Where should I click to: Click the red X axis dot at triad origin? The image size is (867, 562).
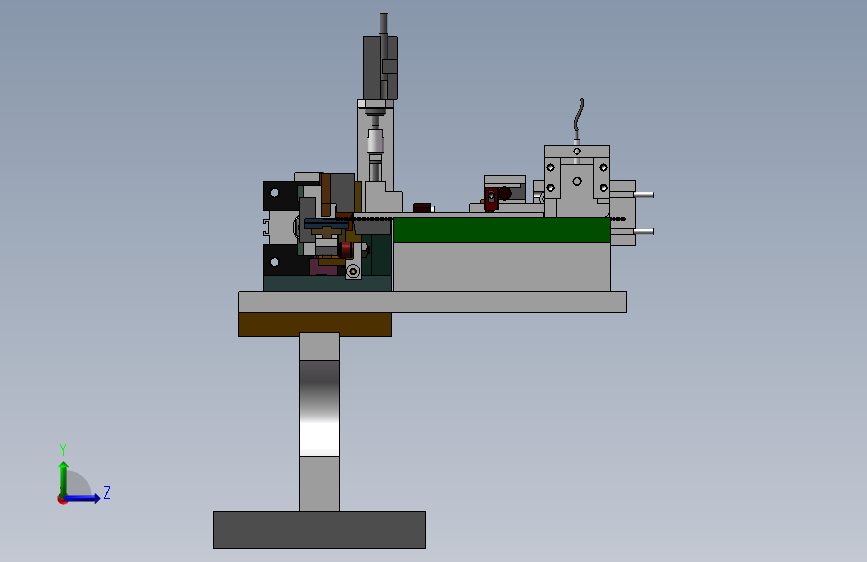(62, 499)
